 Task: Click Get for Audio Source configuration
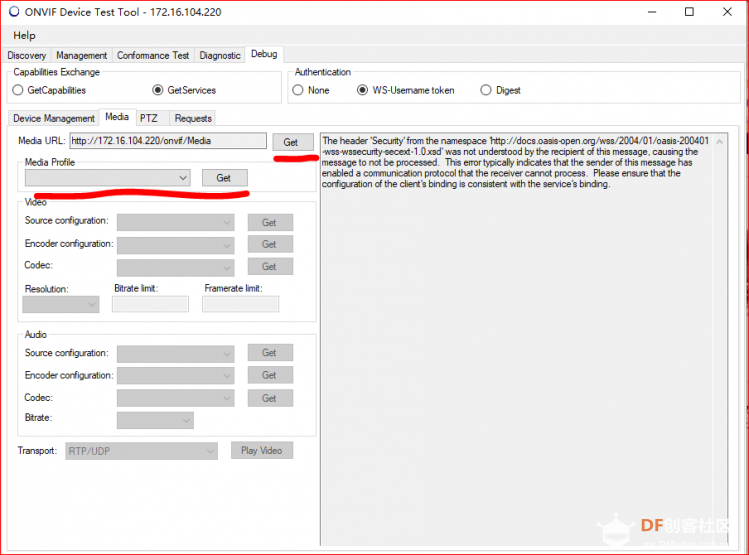point(270,352)
